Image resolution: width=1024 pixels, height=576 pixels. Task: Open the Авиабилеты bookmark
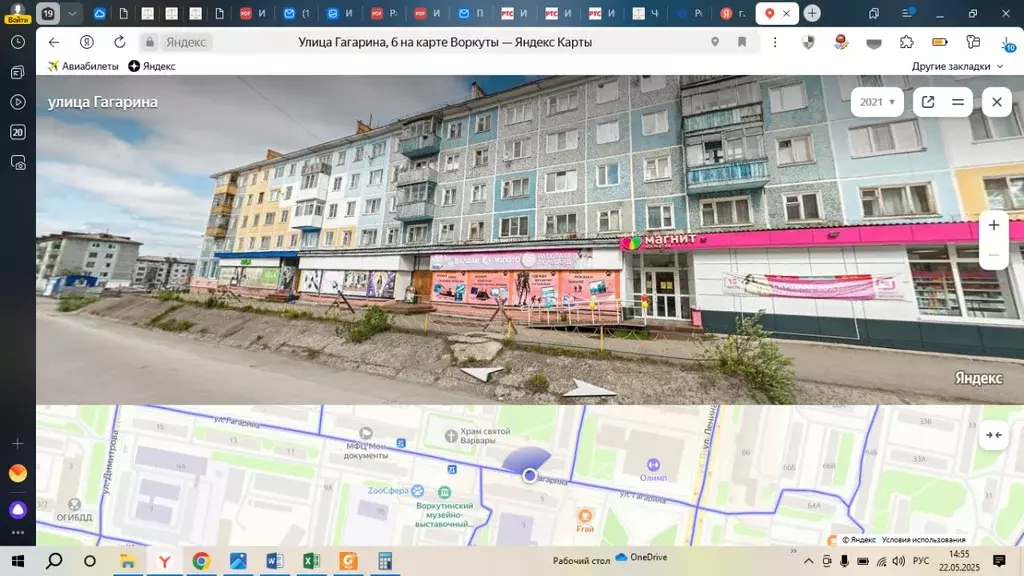coord(83,66)
